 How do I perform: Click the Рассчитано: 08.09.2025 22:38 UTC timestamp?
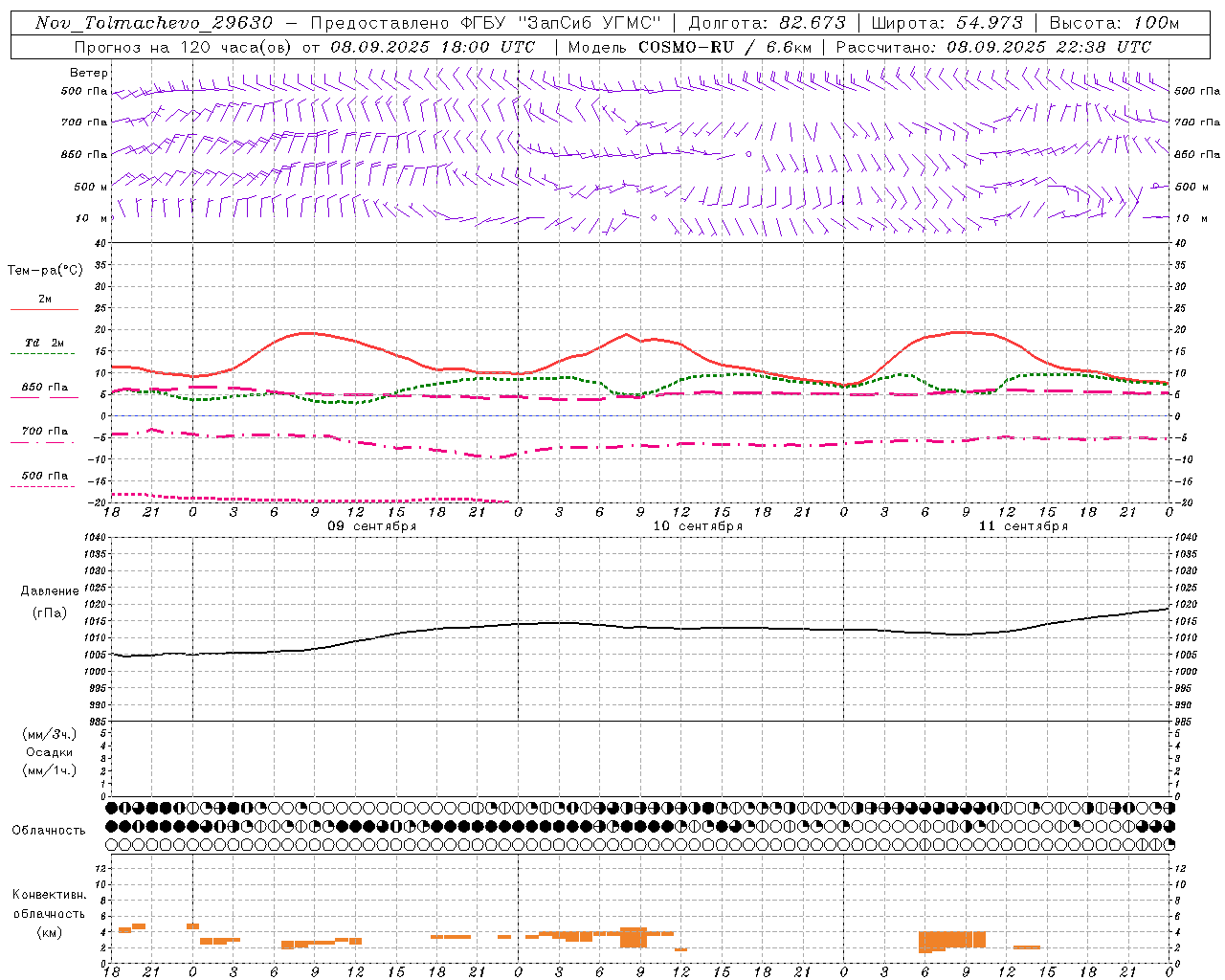pyautogui.click(x=993, y=47)
